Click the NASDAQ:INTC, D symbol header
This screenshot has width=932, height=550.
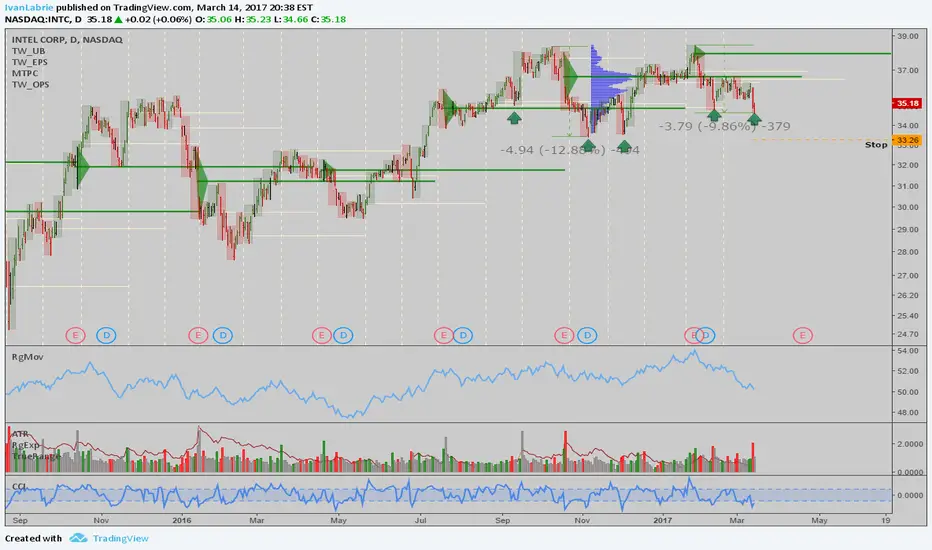[43, 19]
